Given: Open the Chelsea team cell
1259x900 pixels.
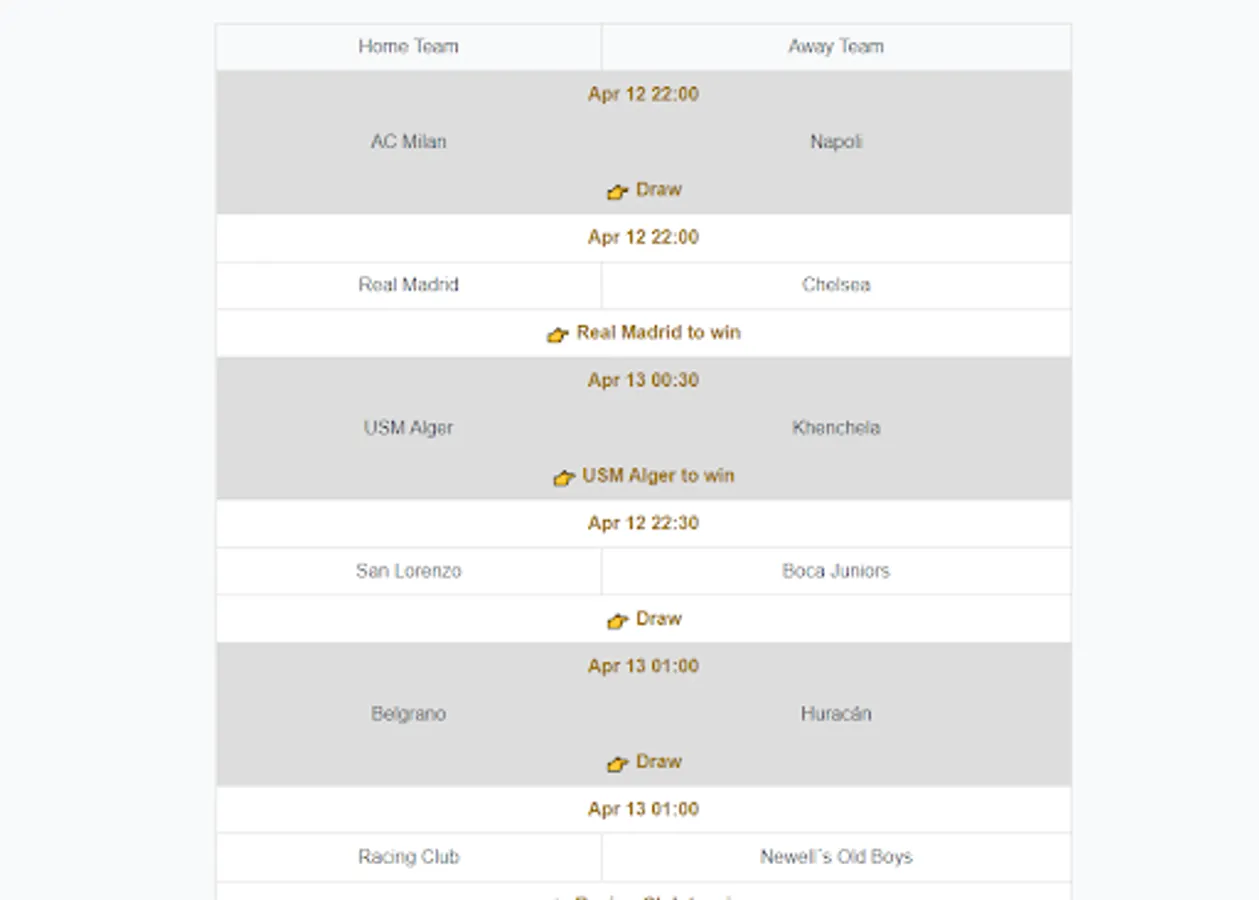Looking at the screenshot, I should [836, 284].
